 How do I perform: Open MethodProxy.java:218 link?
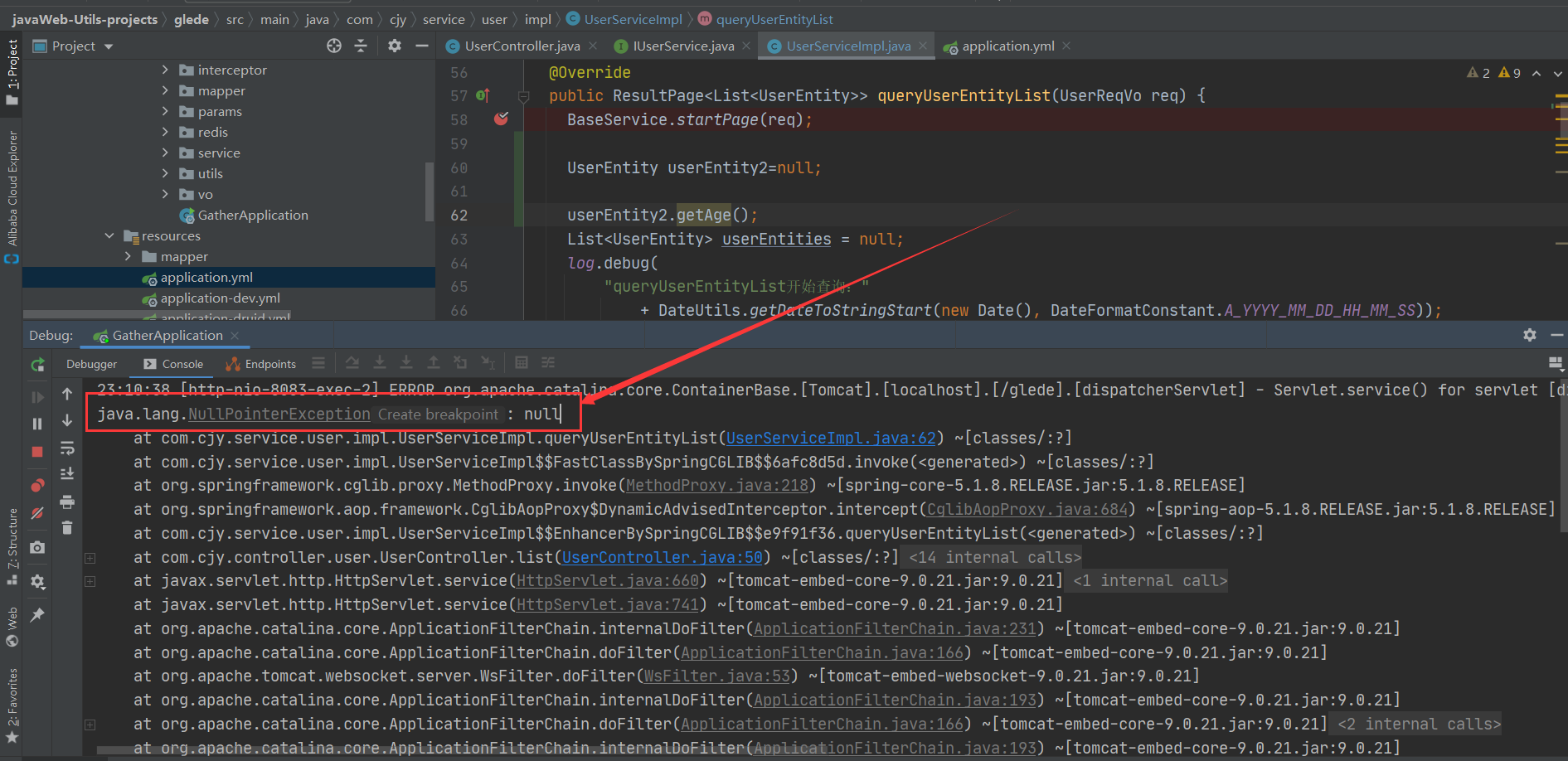point(716,486)
